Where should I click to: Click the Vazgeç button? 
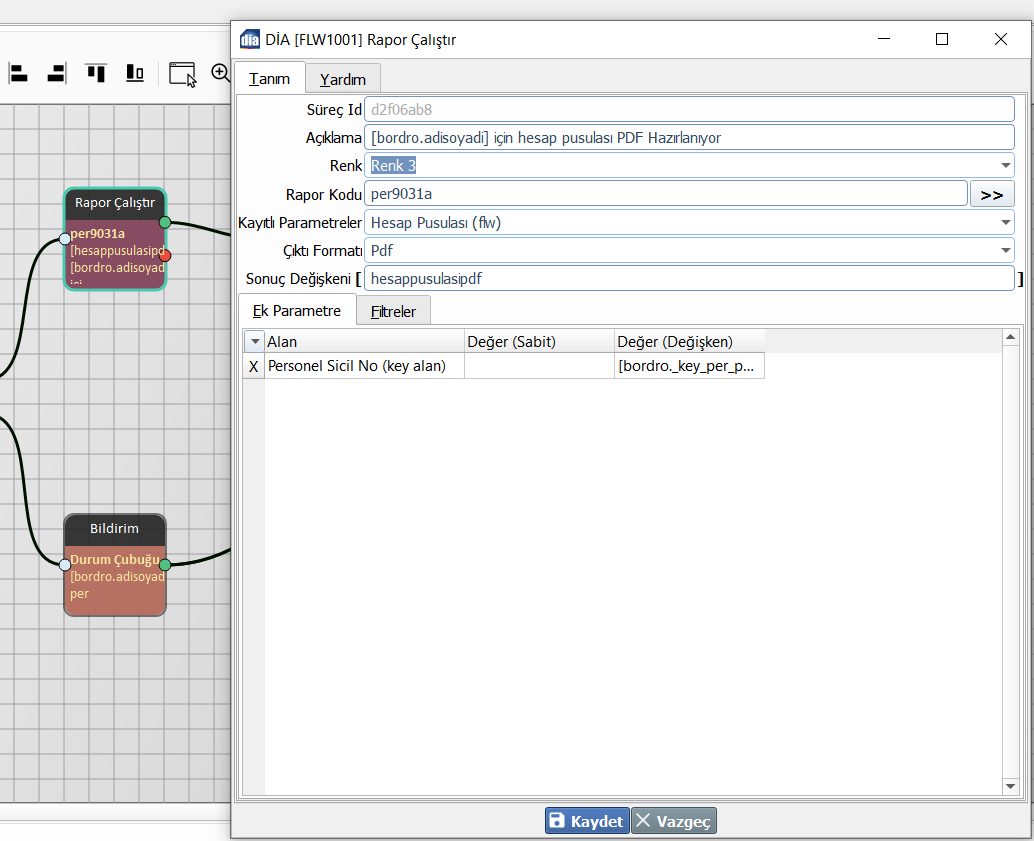coord(674,821)
